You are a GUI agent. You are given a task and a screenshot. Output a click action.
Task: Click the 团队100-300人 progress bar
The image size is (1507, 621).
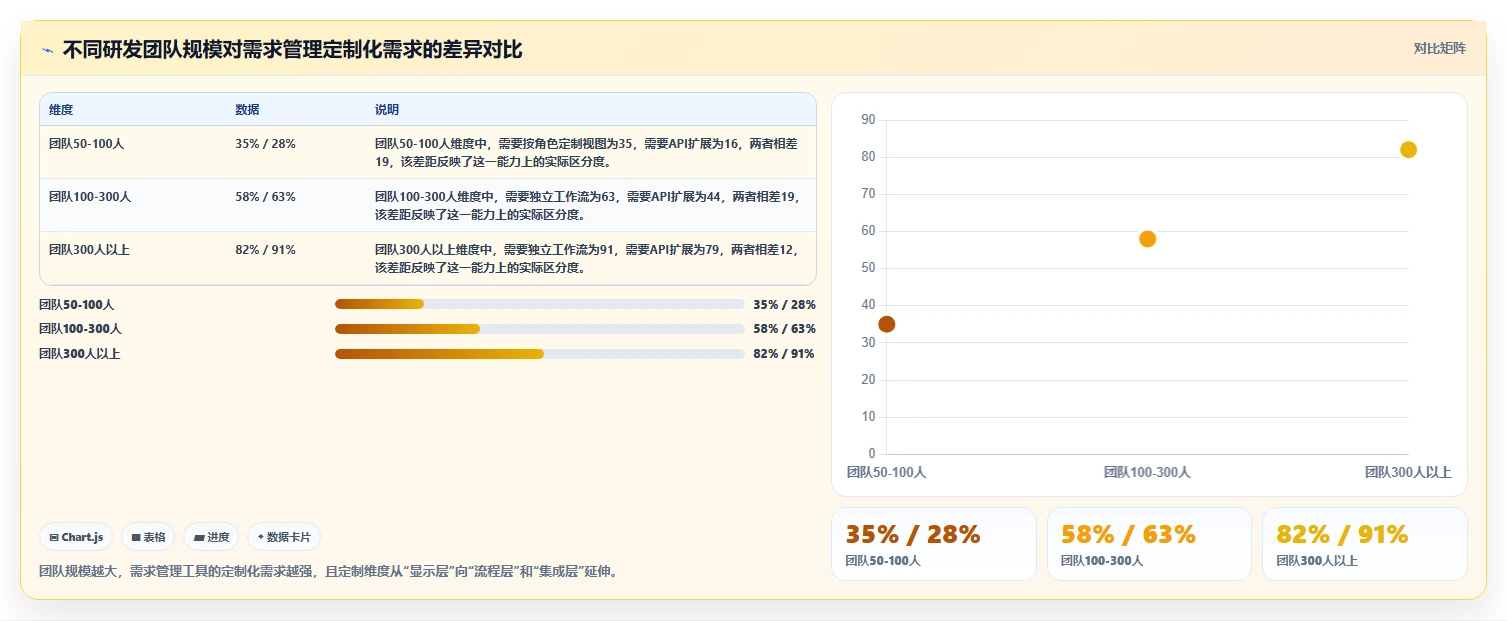click(540, 329)
